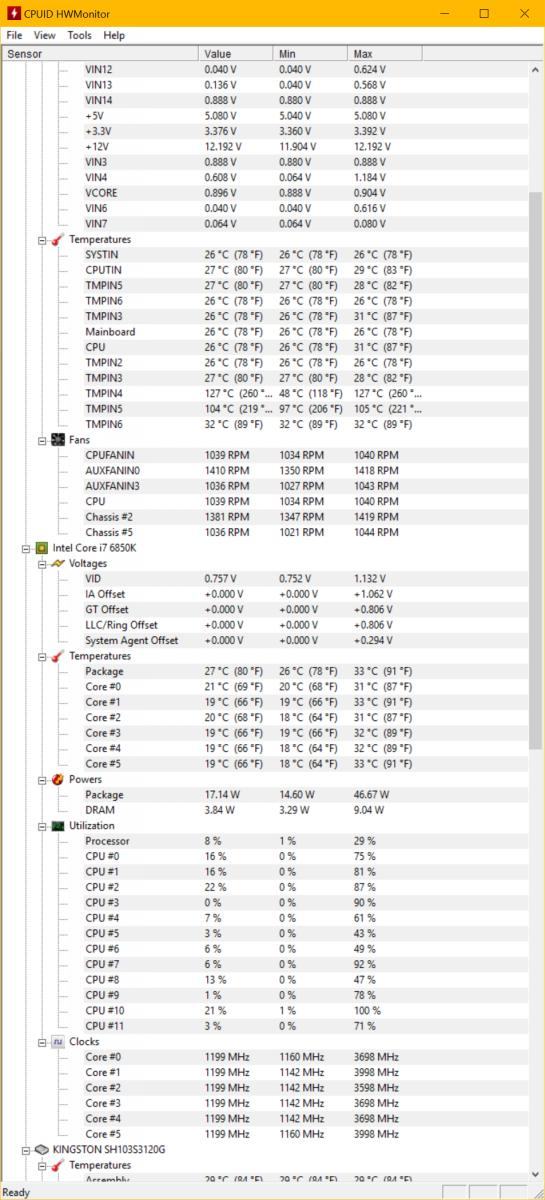Click the Powers flame icon
Image resolution: width=545 pixels, height=1200 pixels.
(x=58, y=779)
